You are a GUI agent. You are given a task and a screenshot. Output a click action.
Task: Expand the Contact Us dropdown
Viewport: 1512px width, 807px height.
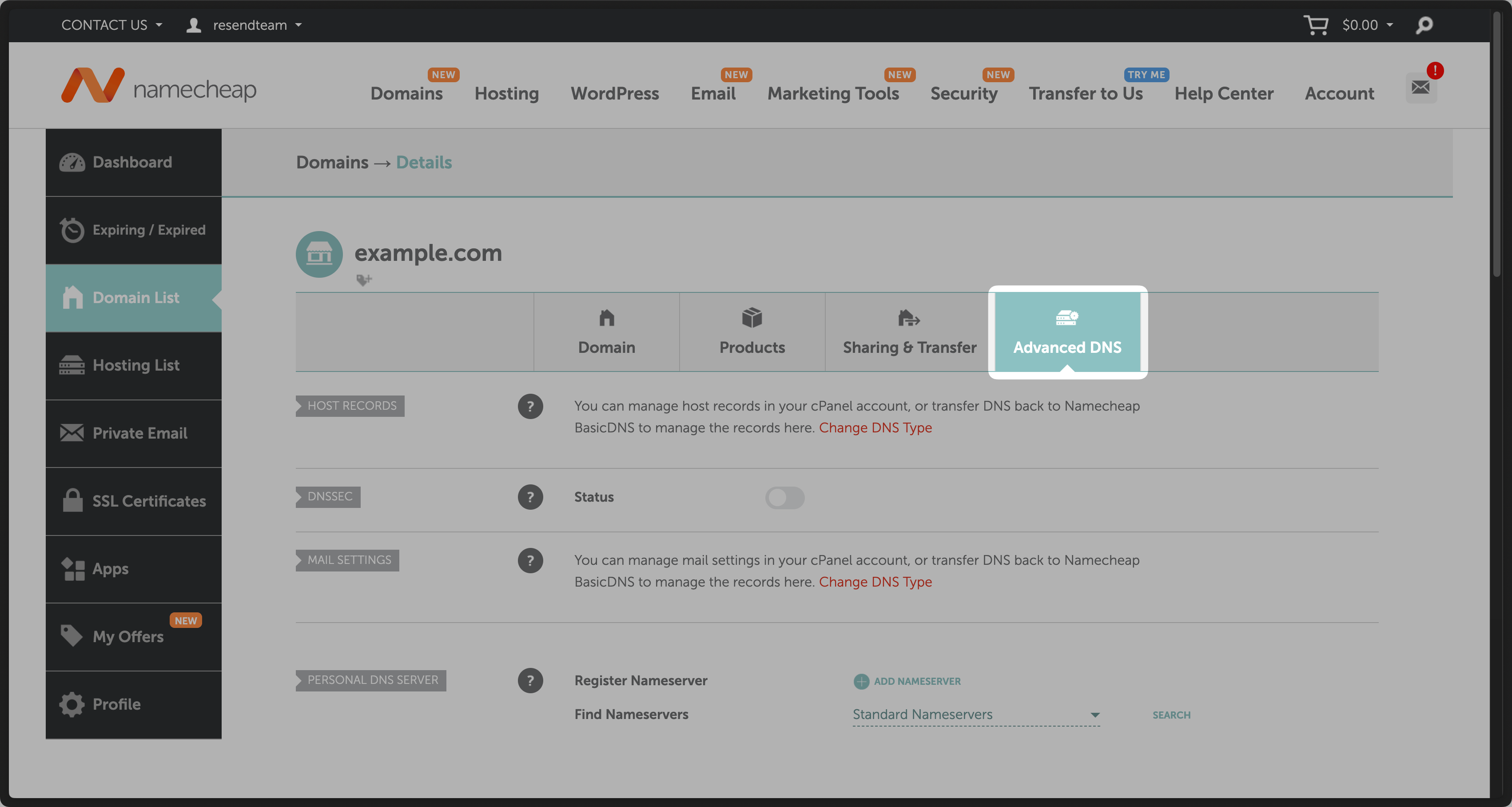click(x=111, y=25)
